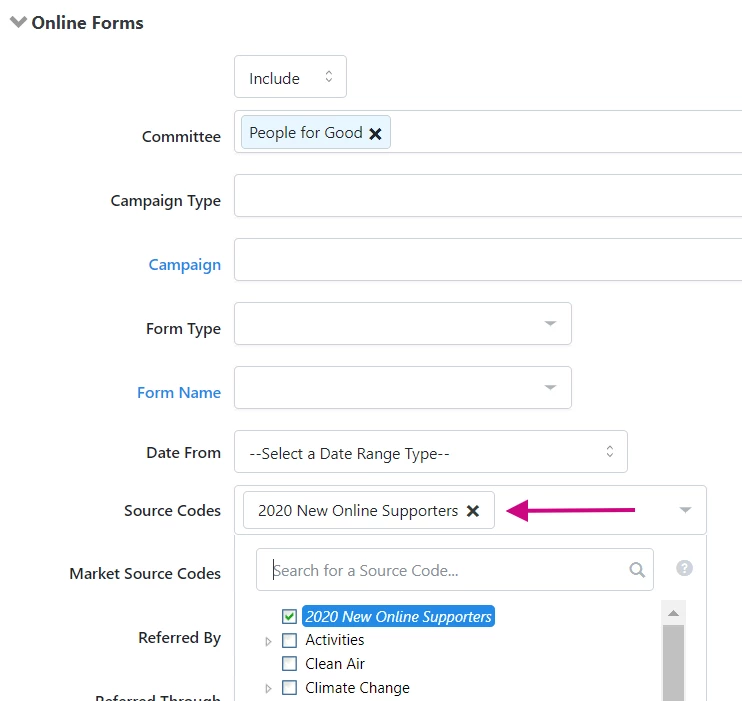Click the Campaign input field

488,259
